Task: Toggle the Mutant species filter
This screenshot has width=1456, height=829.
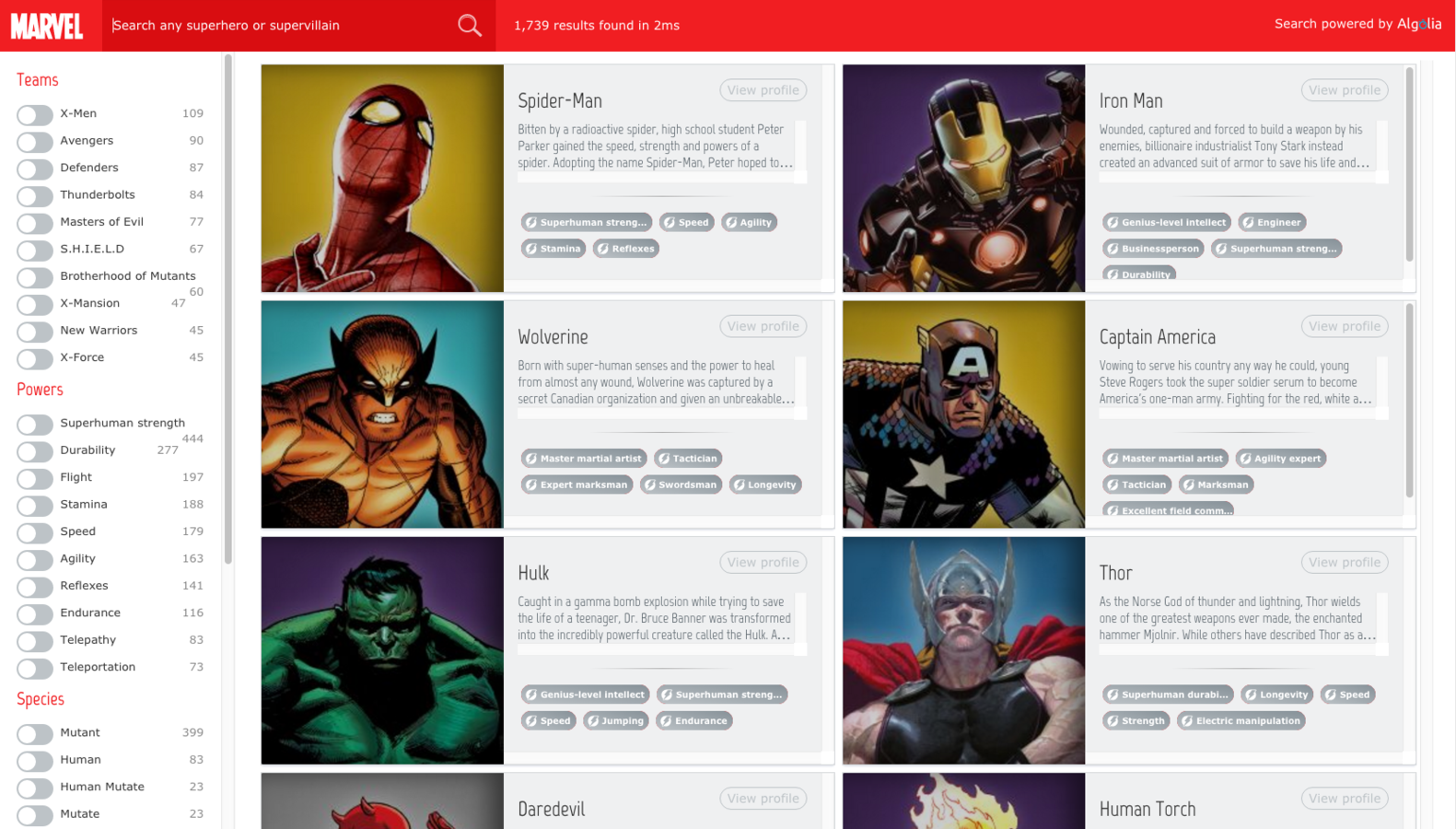Action: [x=35, y=734]
